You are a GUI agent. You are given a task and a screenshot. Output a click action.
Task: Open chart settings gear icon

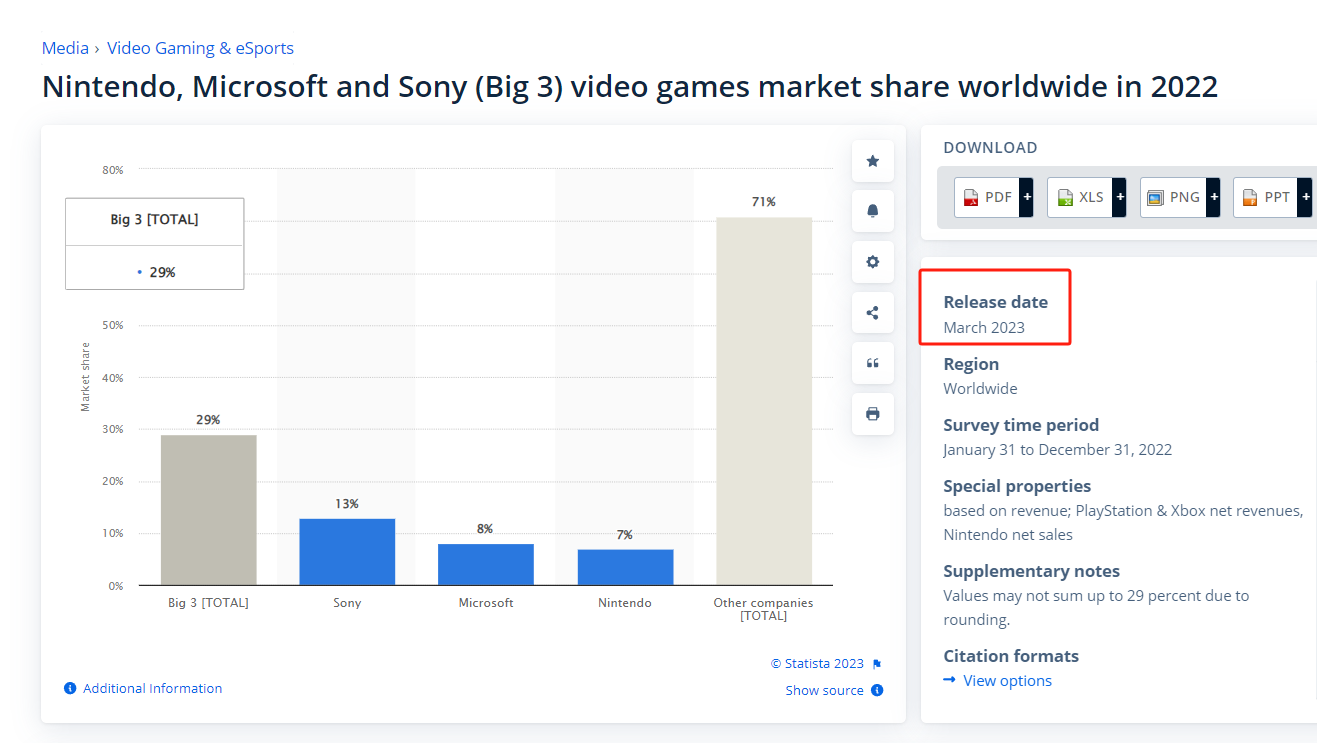tap(872, 262)
